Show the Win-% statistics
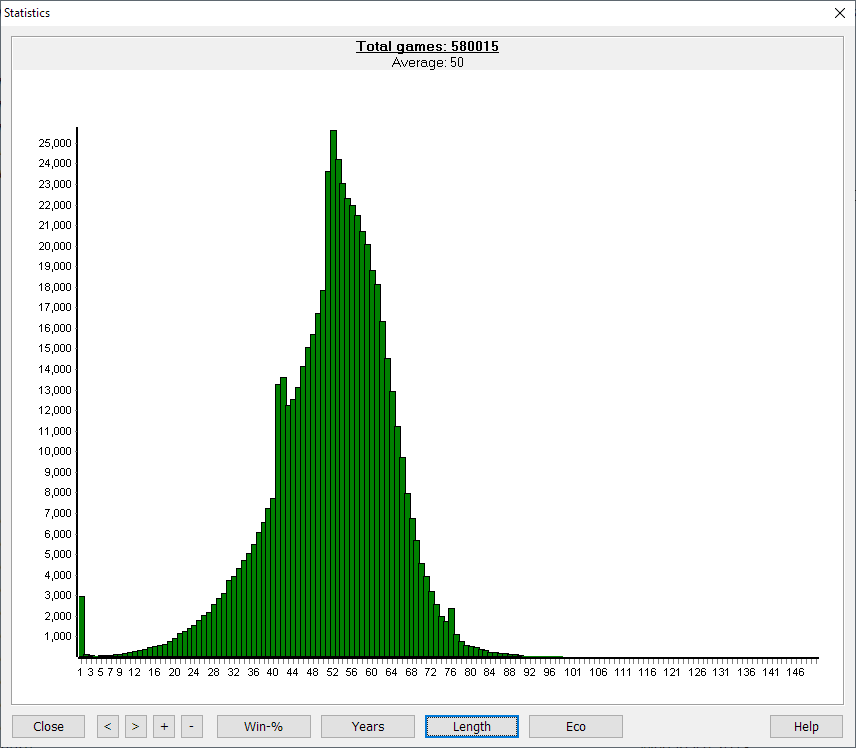Image resolution: width=856 pixels, height=748 pixels. coord(264,726)
